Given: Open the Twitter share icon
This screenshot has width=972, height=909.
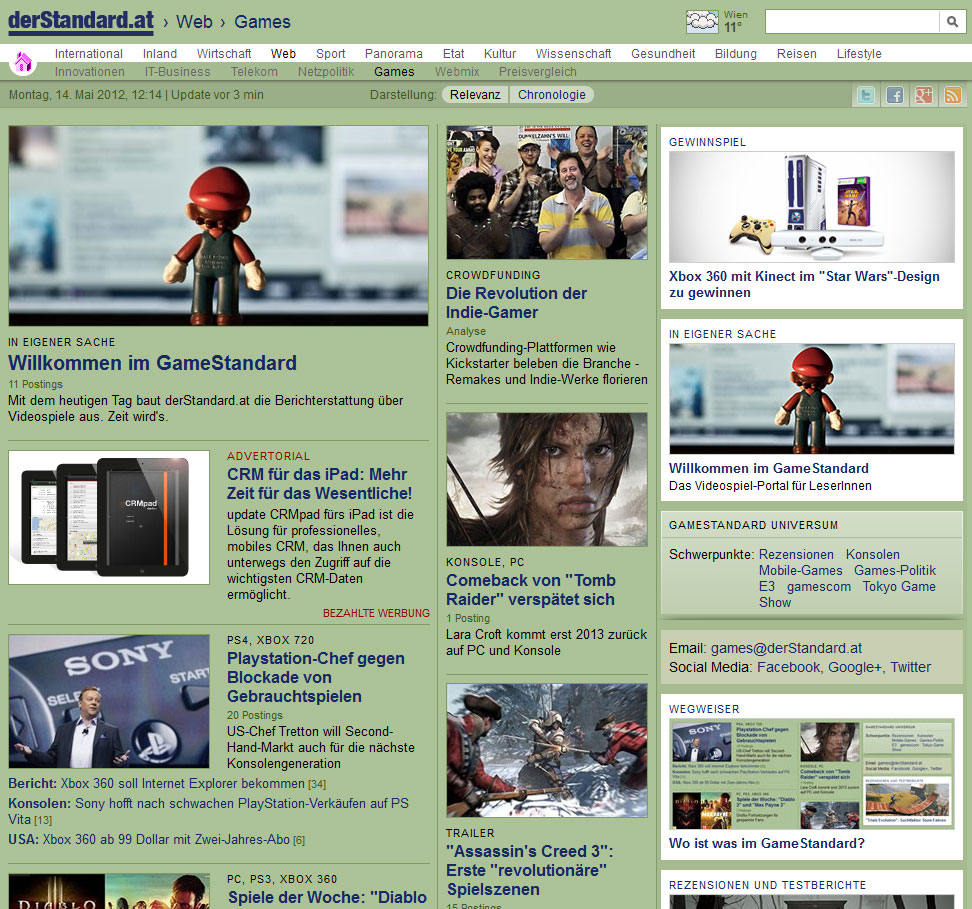Looking at the screenshot, I should (865, 95).
